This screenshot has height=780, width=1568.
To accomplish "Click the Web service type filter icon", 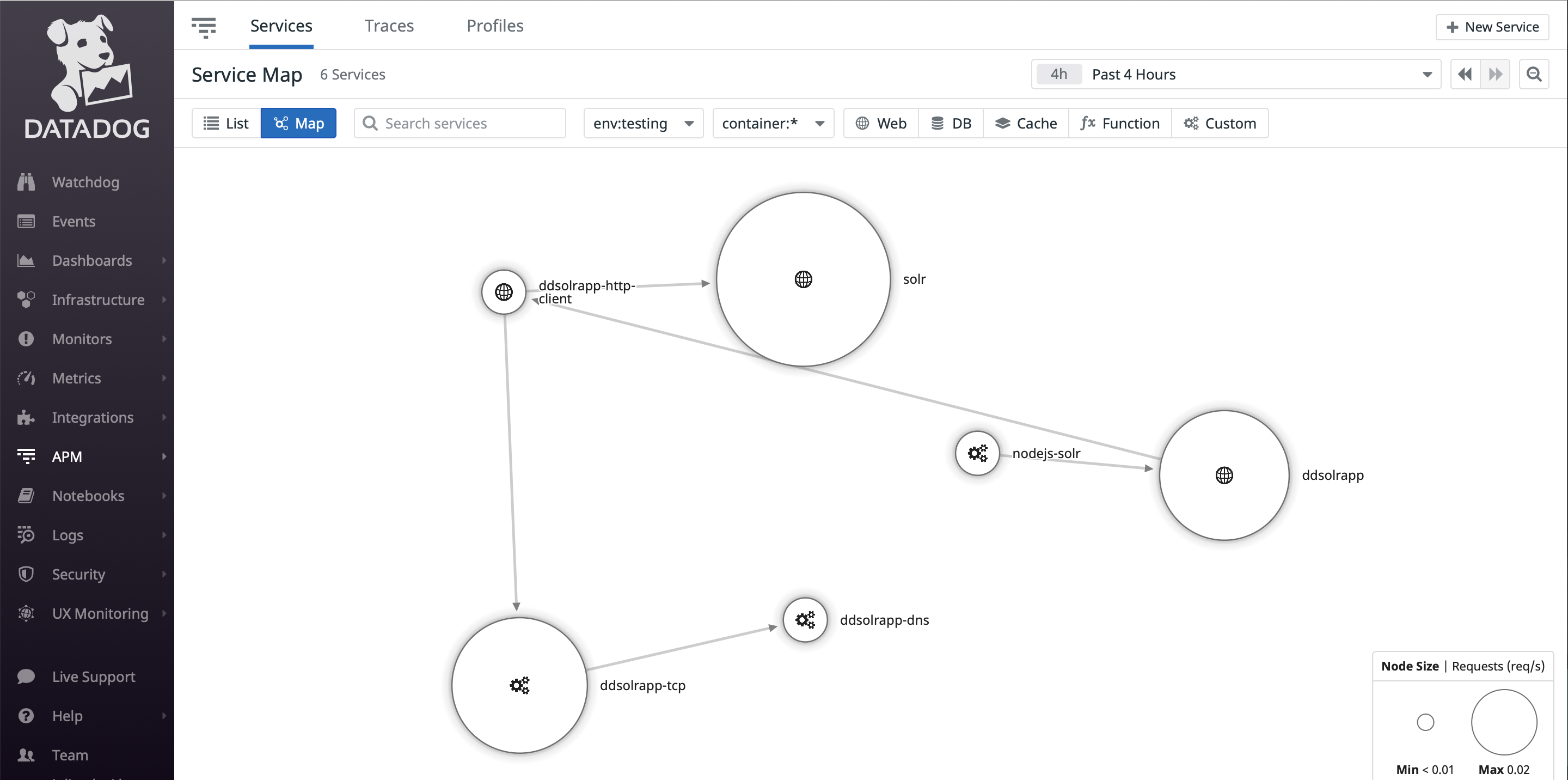I will coord(861,123).
